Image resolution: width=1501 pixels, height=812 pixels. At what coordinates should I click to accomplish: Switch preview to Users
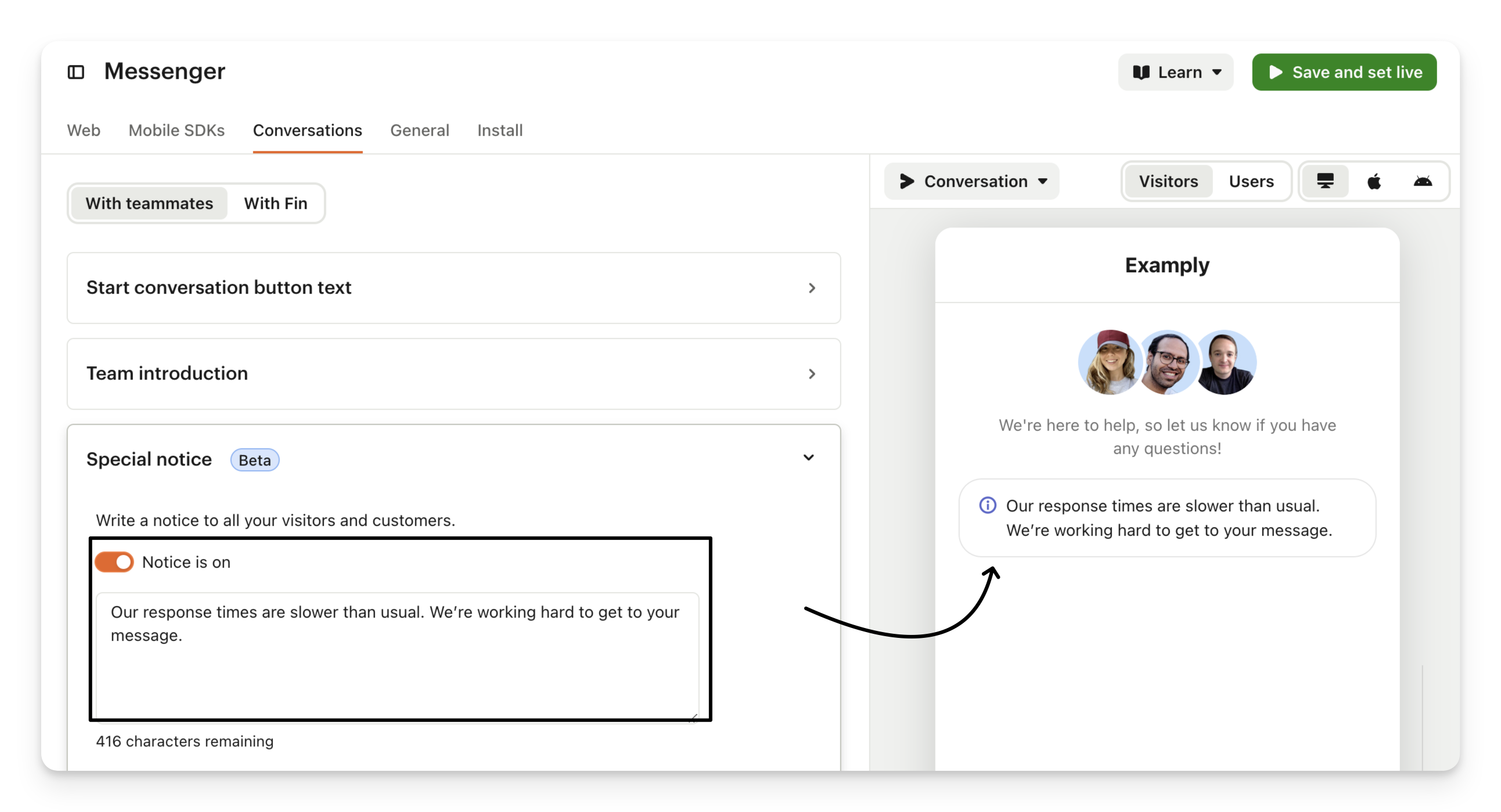[1251, 181]
